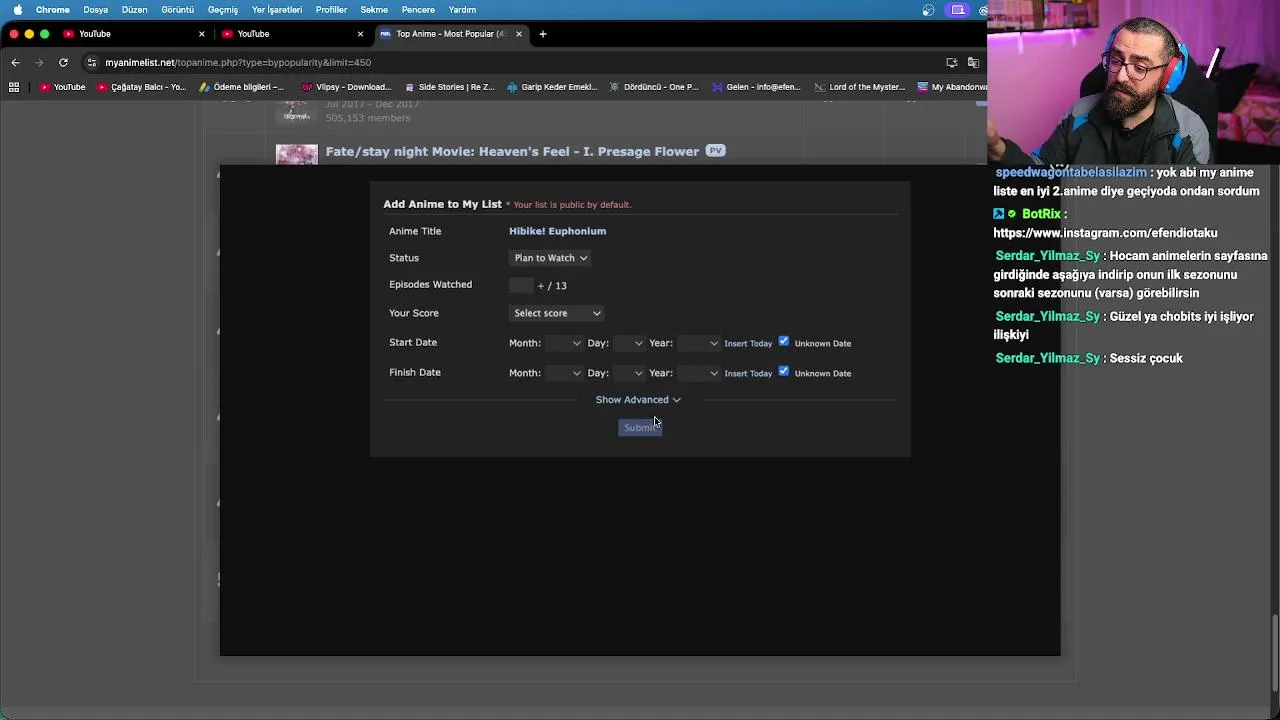Click the install app icon in address bar
This screenshot has width=1280, height=720.
pyautogui.click(x=951, y=62)
